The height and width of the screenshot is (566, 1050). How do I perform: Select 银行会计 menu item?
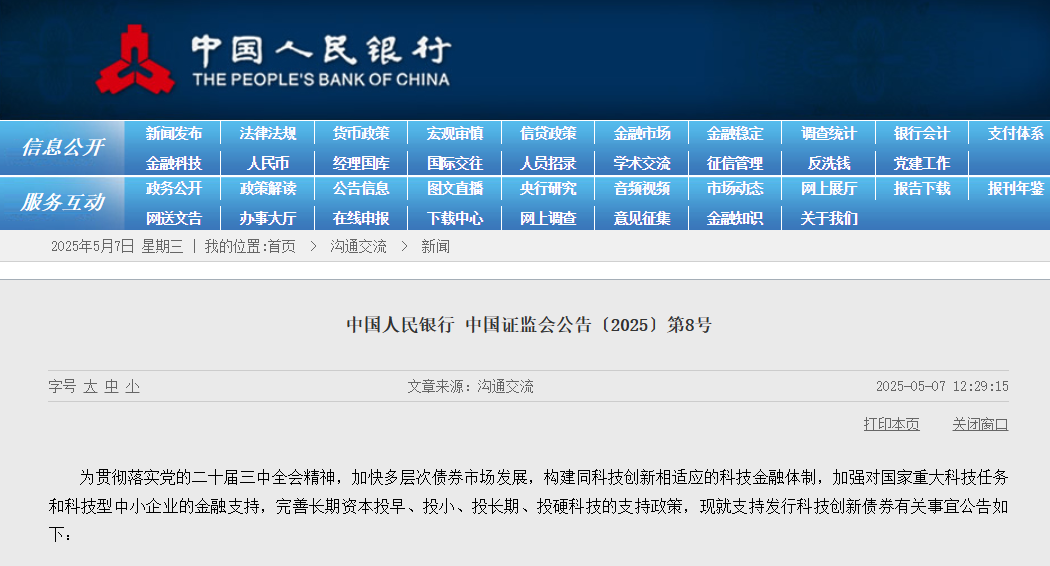tap(921, 133)
